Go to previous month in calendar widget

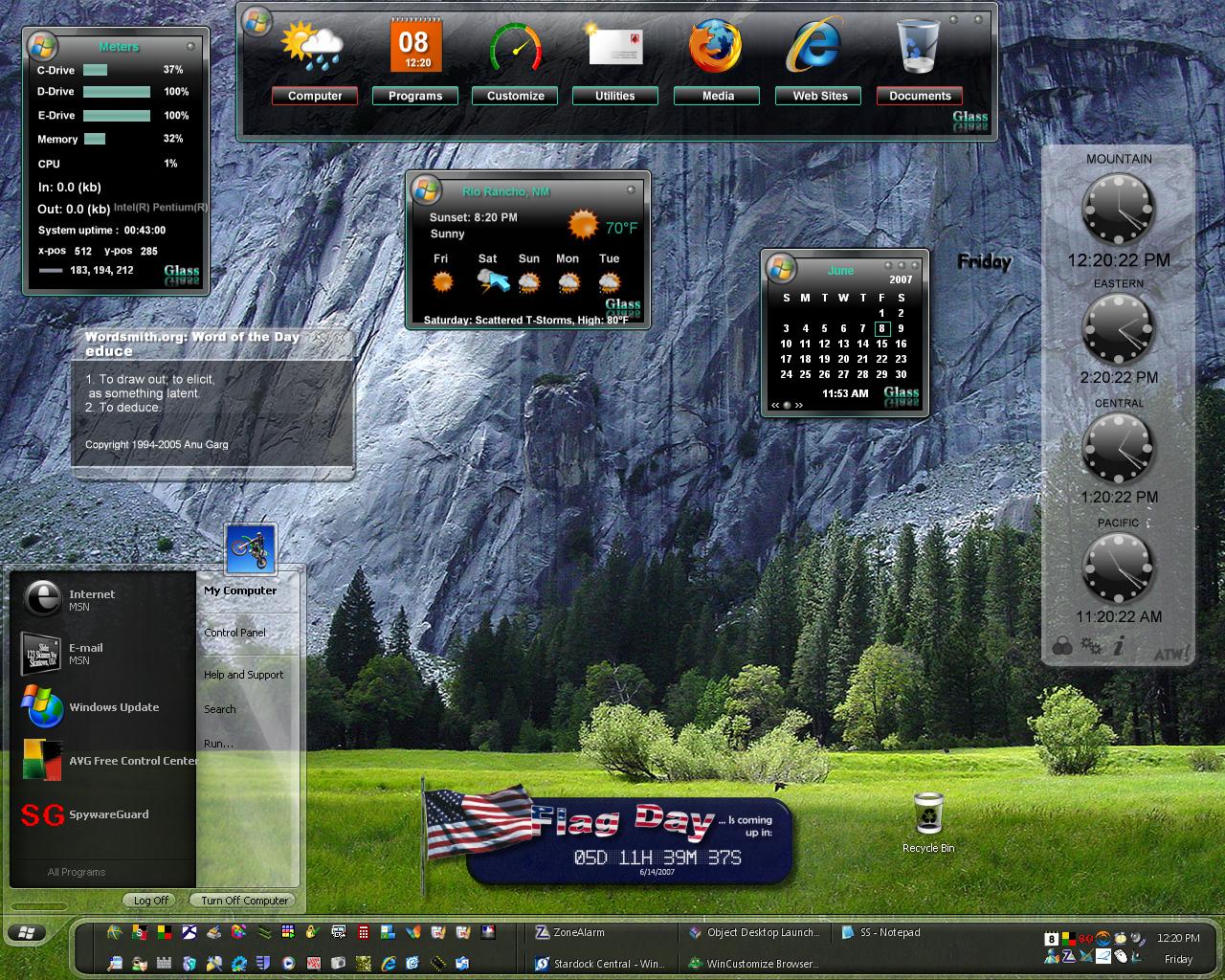[x=775, y=405]
